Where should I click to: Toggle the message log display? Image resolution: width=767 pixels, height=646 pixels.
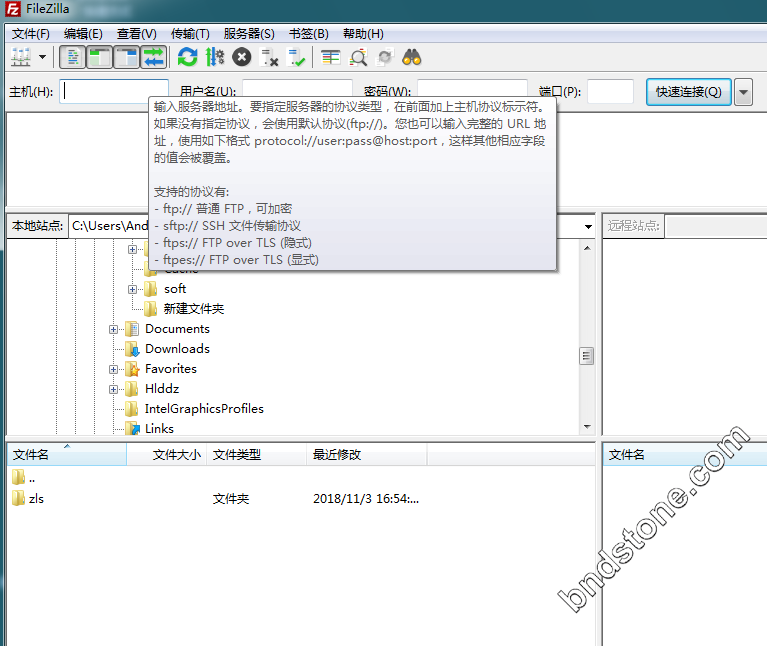tap(73, 57)
